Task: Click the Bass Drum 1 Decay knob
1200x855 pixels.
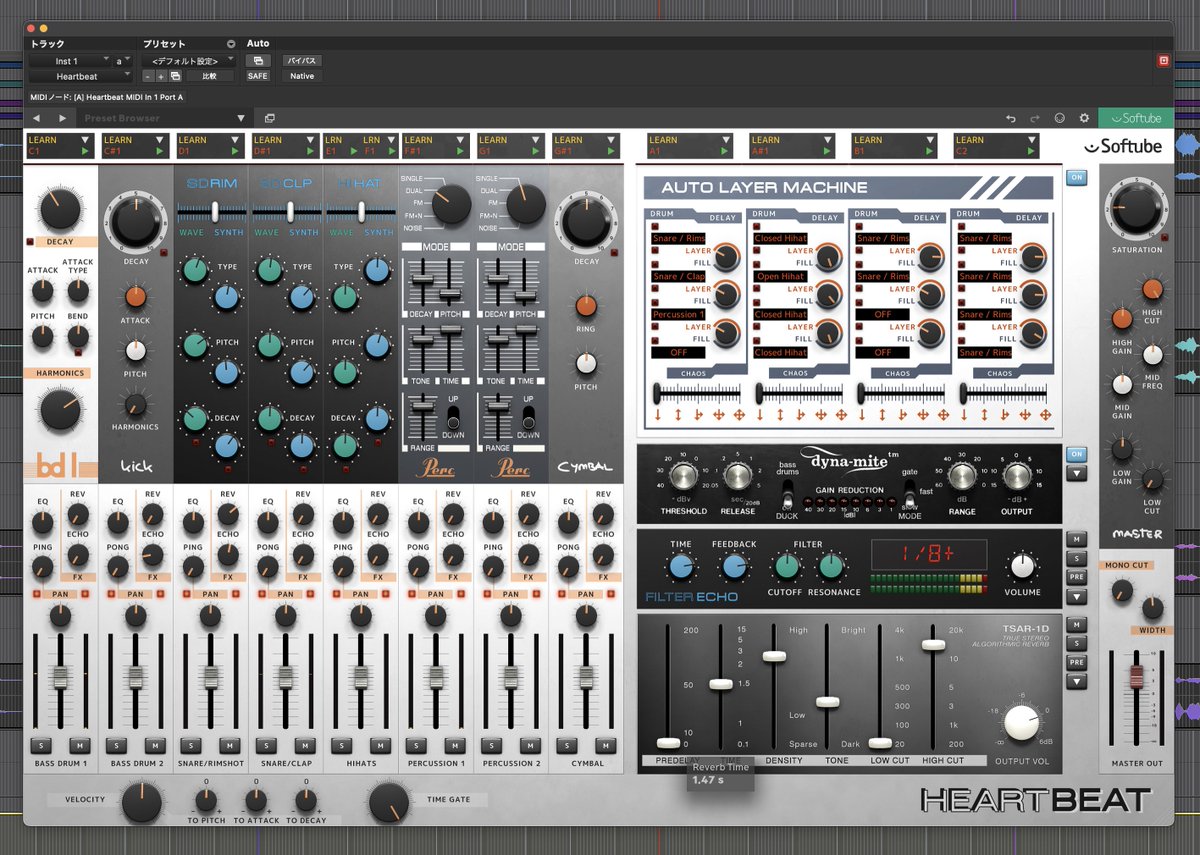Action: (60, 210)
